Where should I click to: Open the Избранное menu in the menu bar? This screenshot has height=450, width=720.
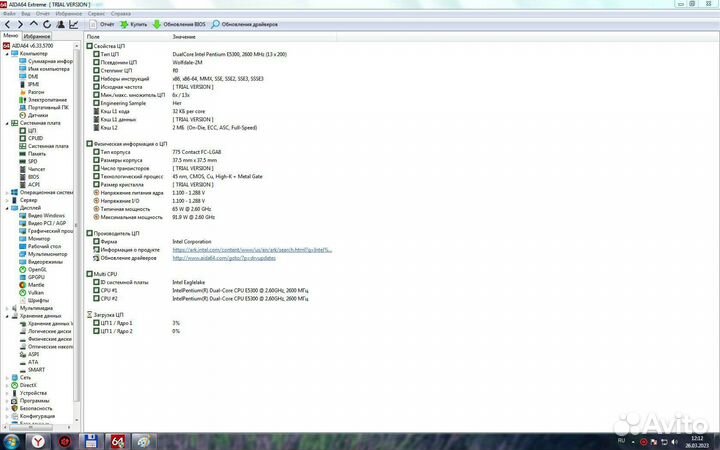click(68, 14)
